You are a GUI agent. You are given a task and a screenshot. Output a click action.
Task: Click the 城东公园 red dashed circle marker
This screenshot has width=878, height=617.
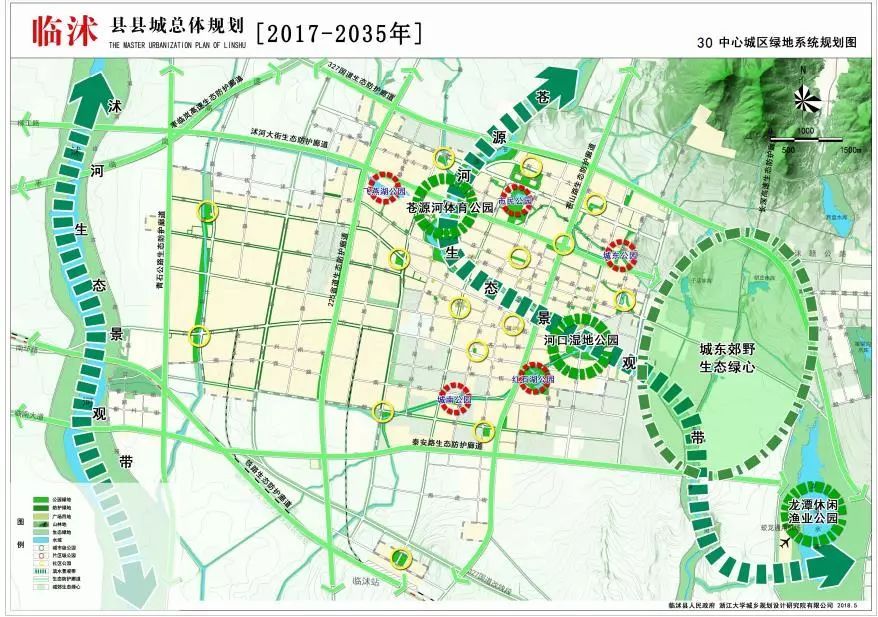pyautogui.click(x=620, y=255)
